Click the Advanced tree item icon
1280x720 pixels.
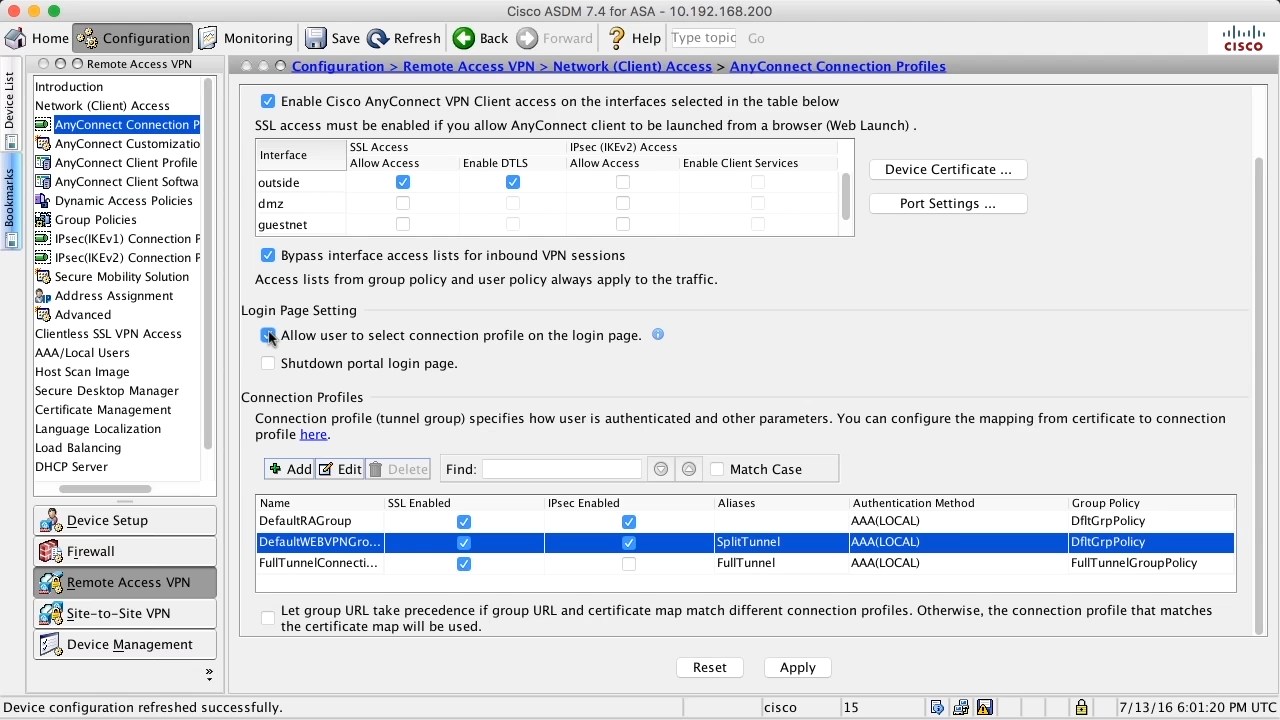point(43,315)
